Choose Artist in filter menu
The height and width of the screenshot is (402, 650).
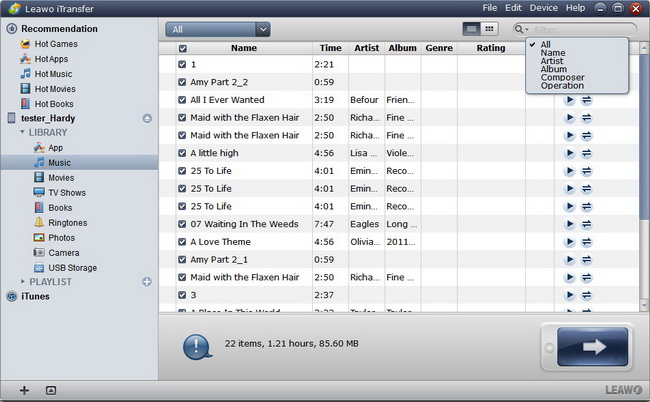[x=552, y=61]
